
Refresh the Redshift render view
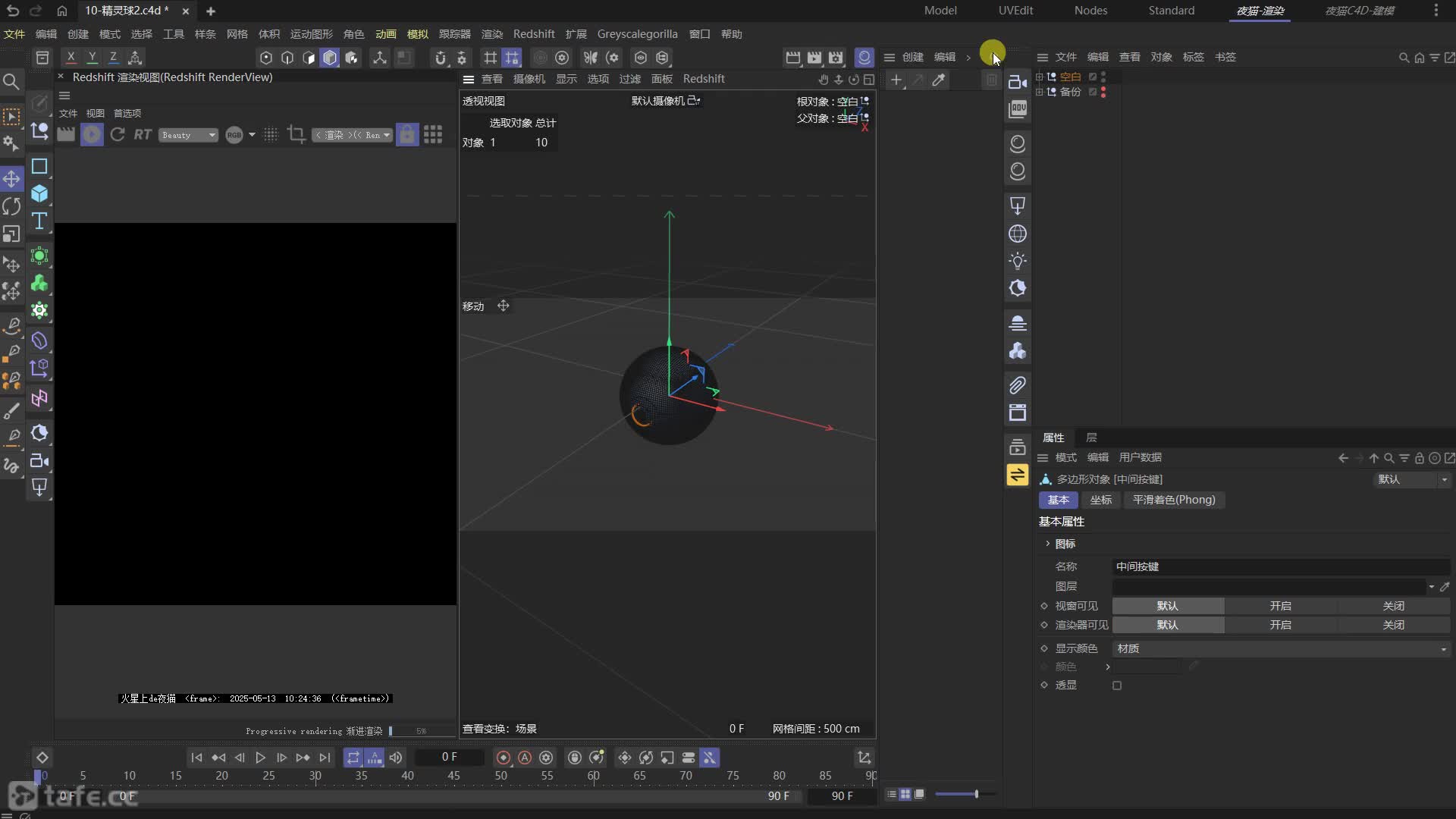[x=118, y=134]
